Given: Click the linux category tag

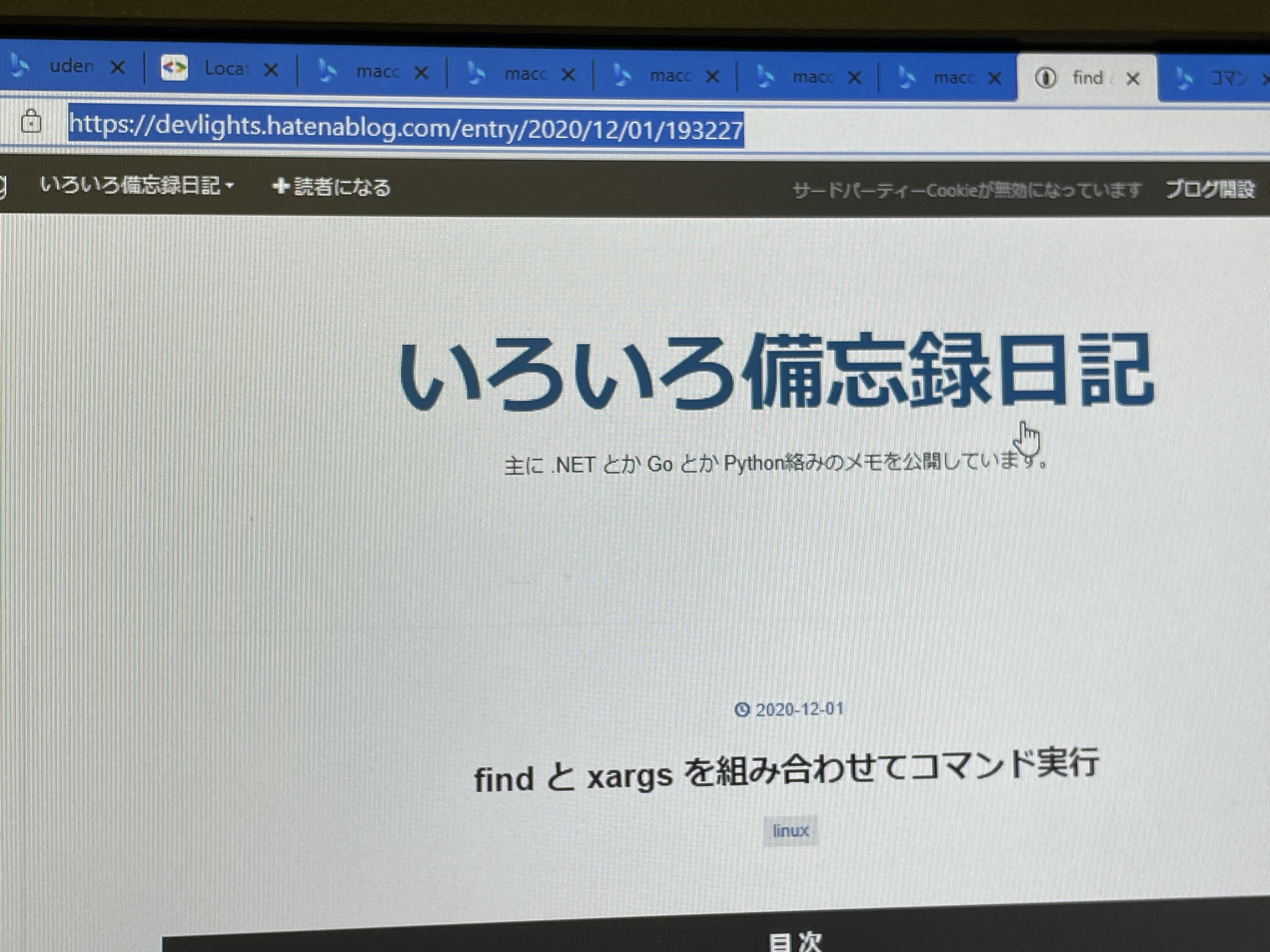Looking at the screenshot, I should coord(791,830).
